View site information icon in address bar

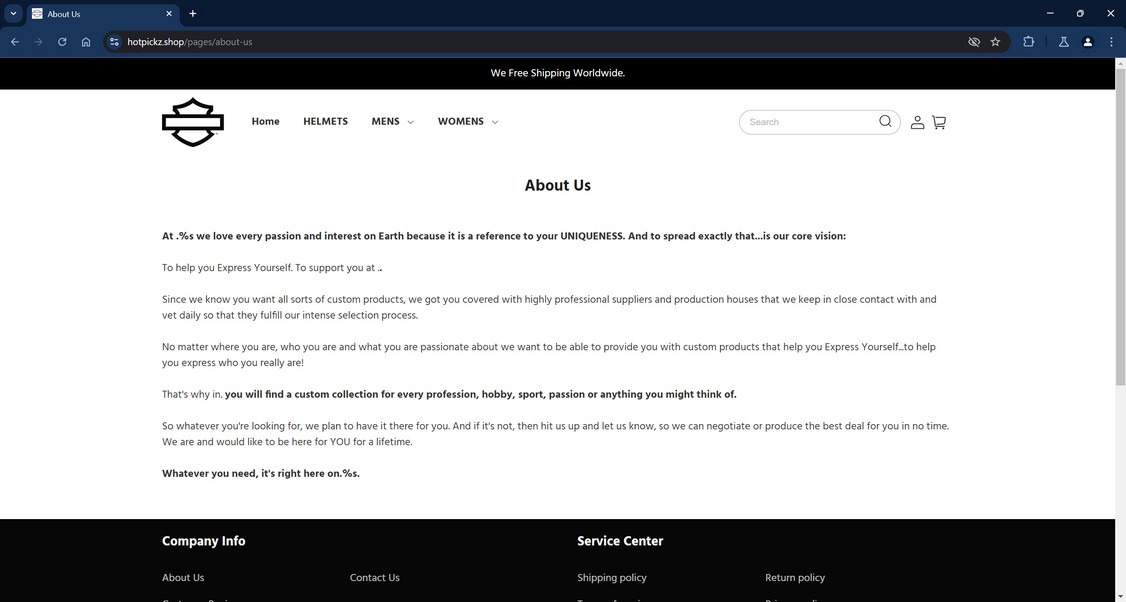point(114,42)
